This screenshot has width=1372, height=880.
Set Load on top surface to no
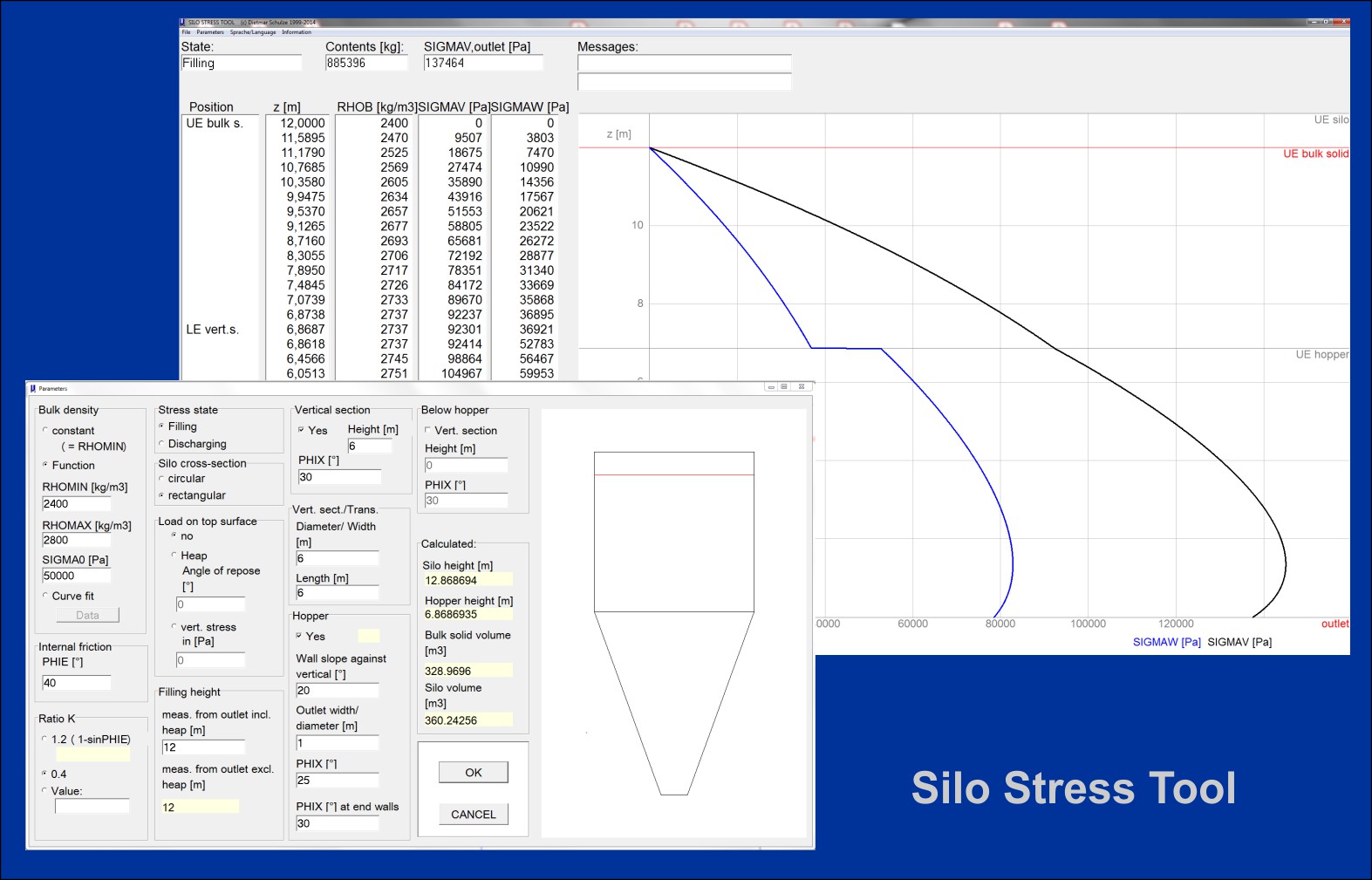pos(174,536)
